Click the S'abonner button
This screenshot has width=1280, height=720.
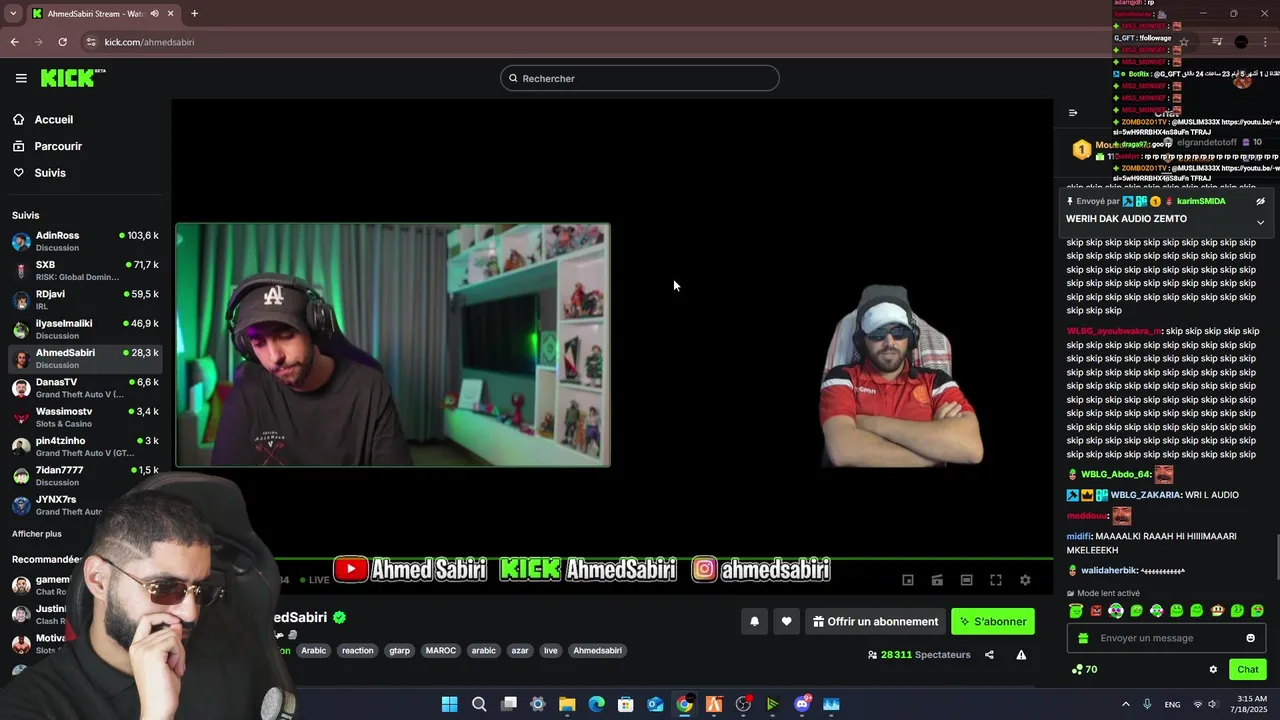[x=993, y=621]
